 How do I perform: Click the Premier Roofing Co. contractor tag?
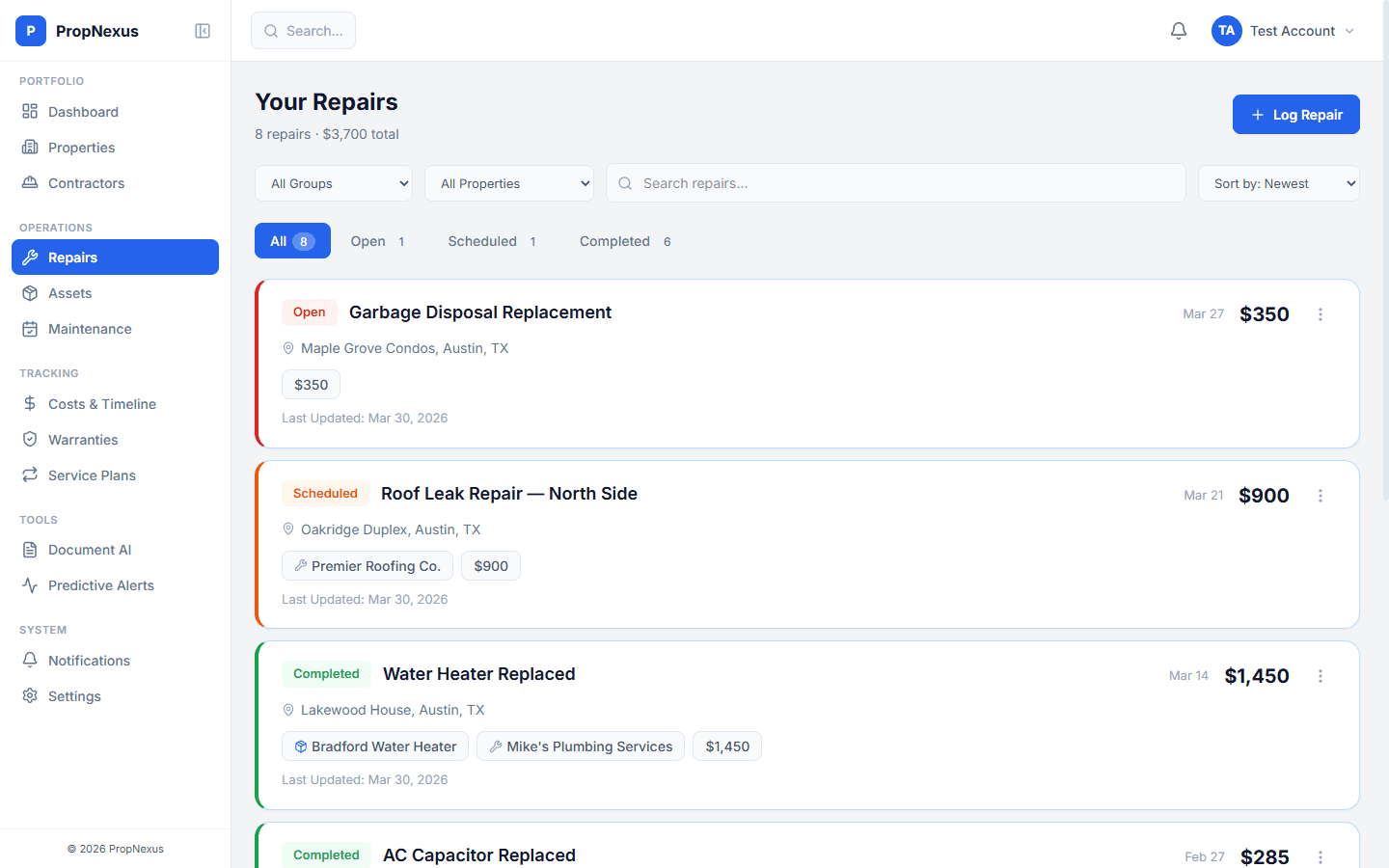(368, 566)
